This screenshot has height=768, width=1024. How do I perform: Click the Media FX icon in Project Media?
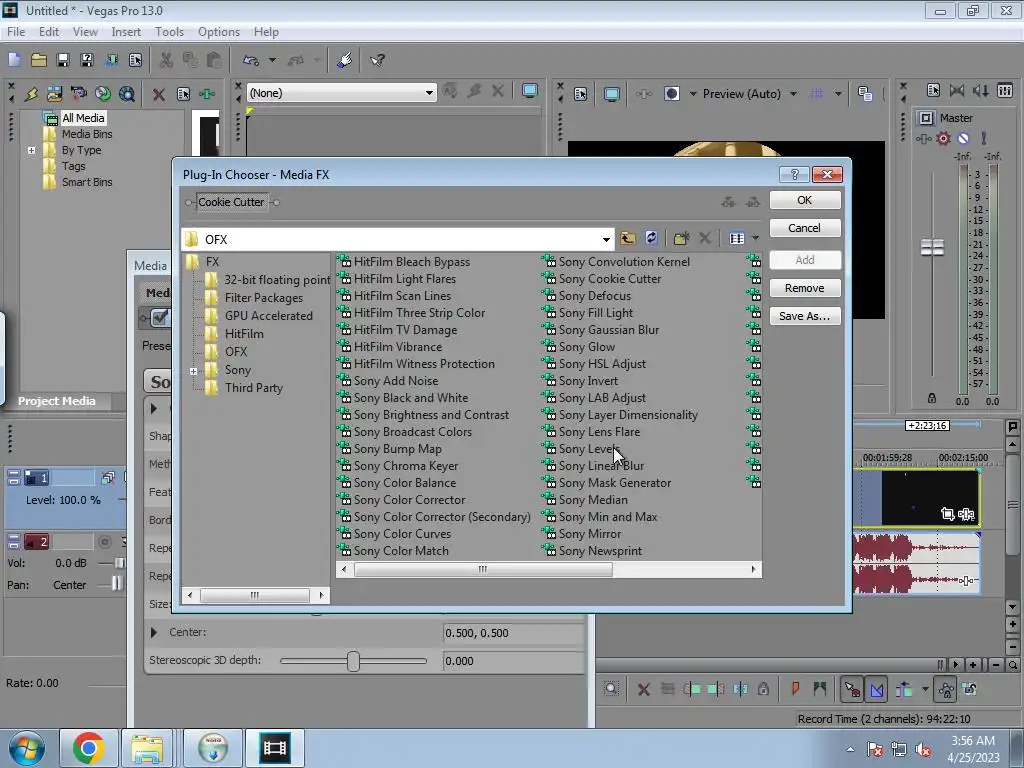pos(207,94)
